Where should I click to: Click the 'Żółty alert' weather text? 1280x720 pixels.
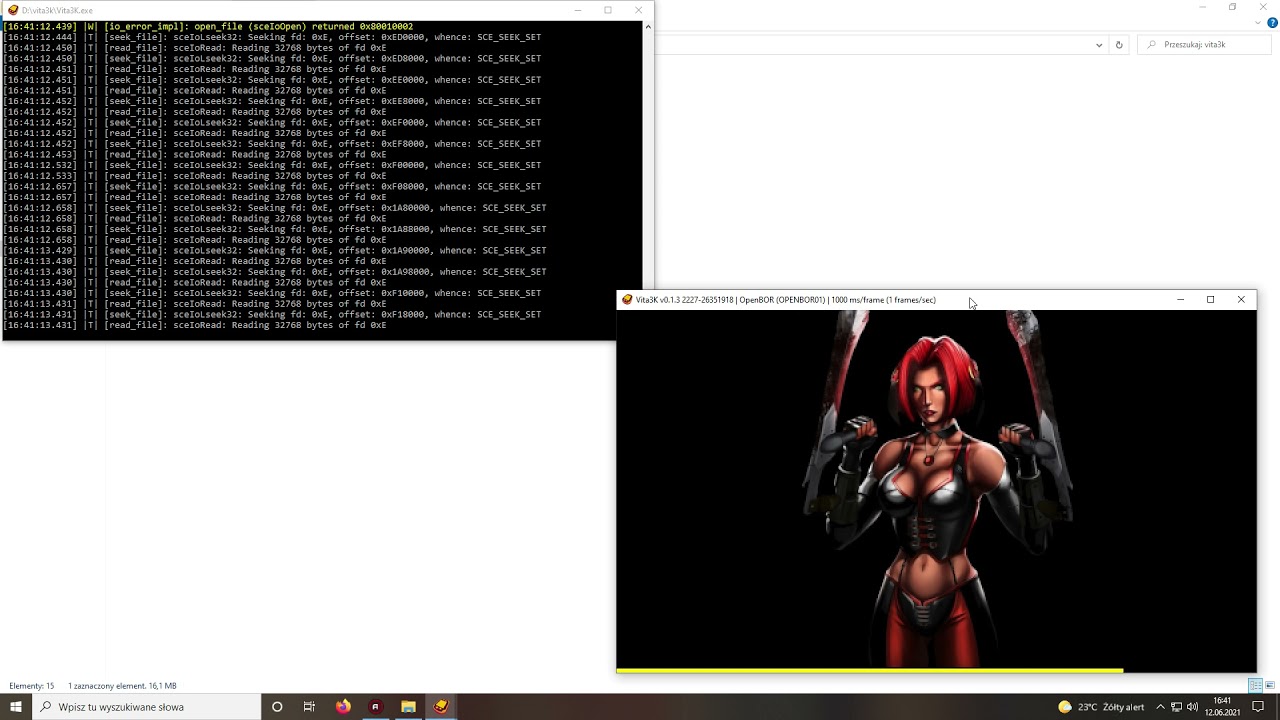(1123, 707)
